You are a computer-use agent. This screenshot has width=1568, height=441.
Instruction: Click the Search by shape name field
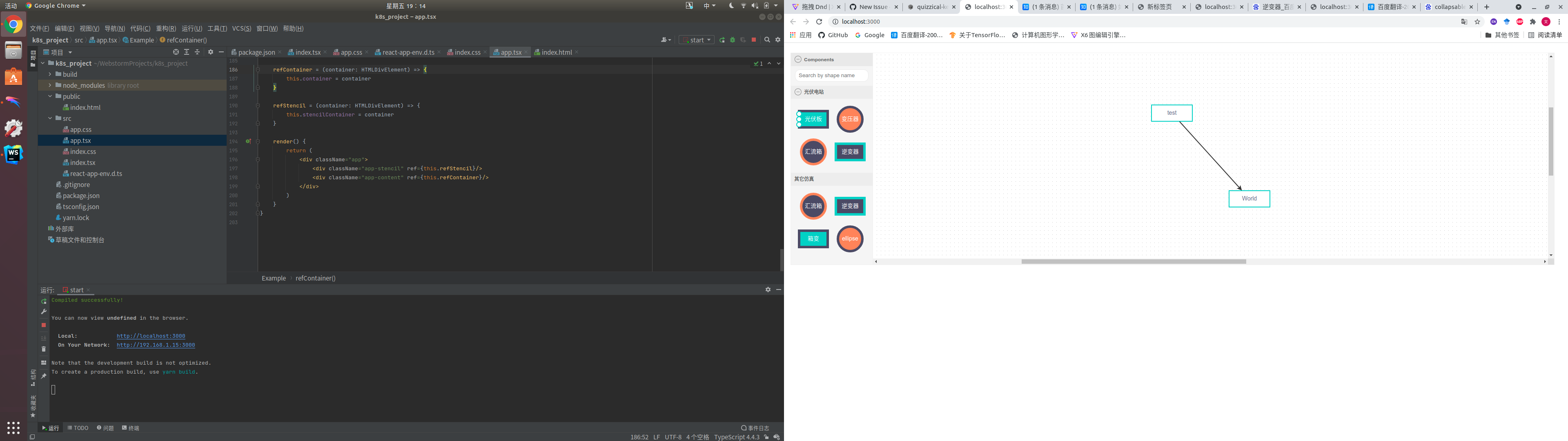[x=831, y=75]
